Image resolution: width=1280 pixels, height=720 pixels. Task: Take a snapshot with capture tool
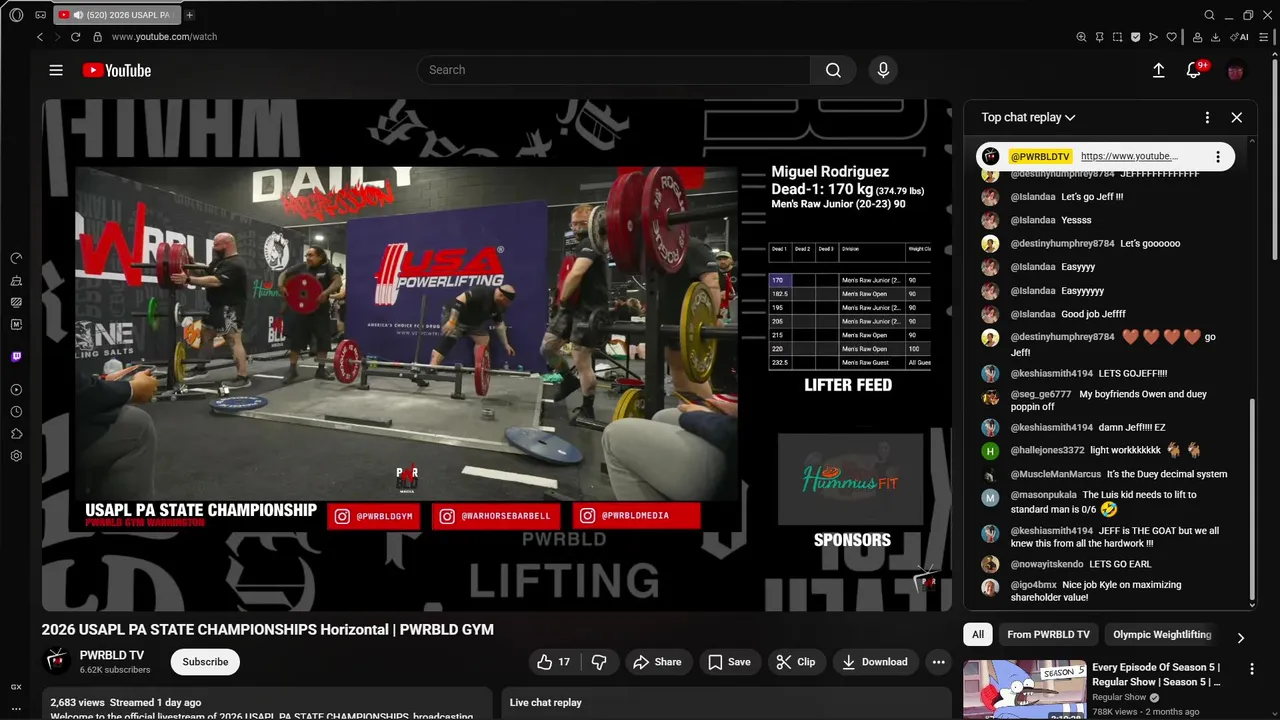pos(1117,37)
